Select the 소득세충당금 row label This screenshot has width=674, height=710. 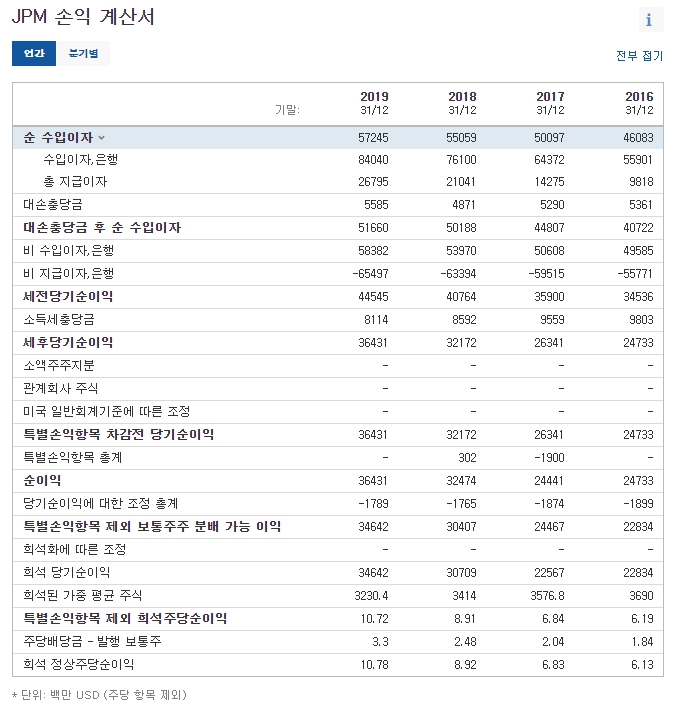click(x=59, y=320)
